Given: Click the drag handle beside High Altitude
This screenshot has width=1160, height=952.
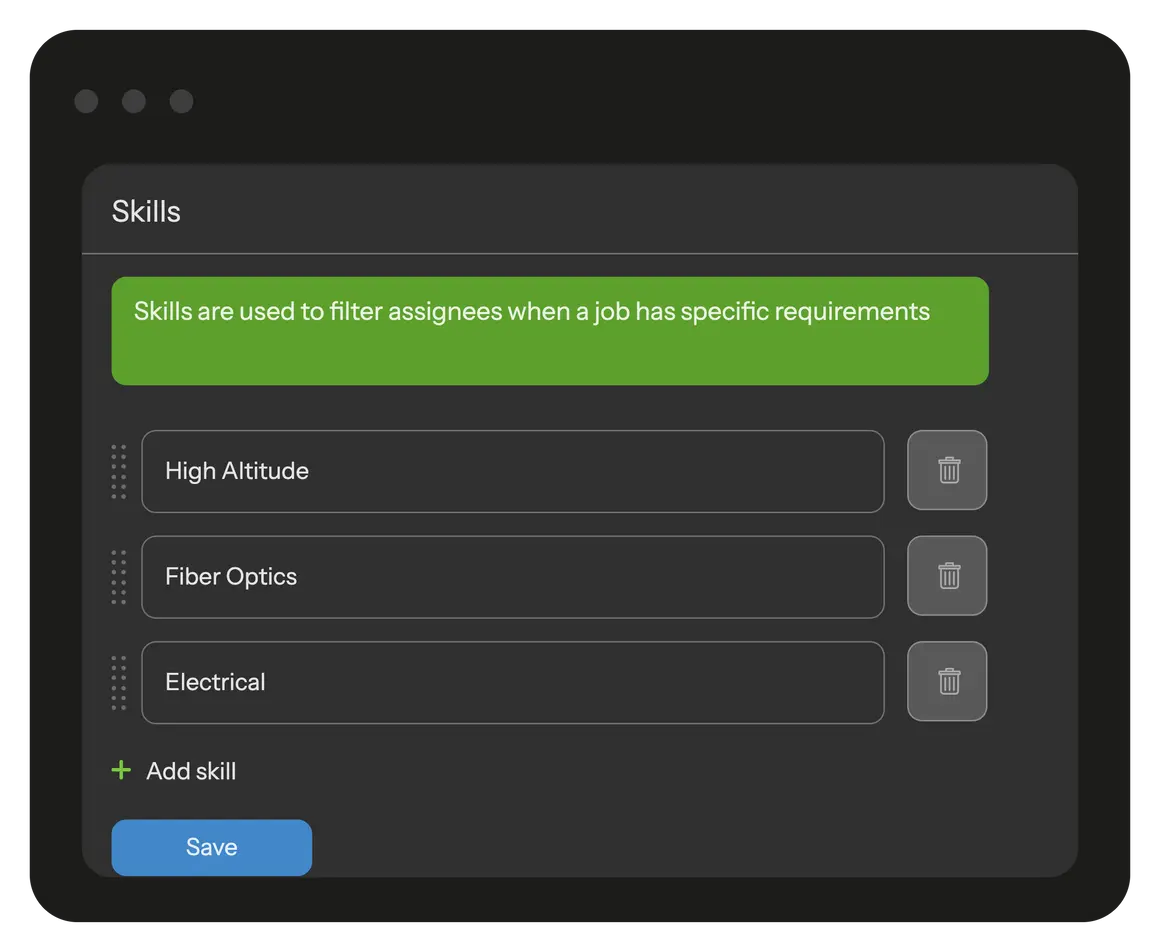Looking at the screenshot, I should click(119, 471).
